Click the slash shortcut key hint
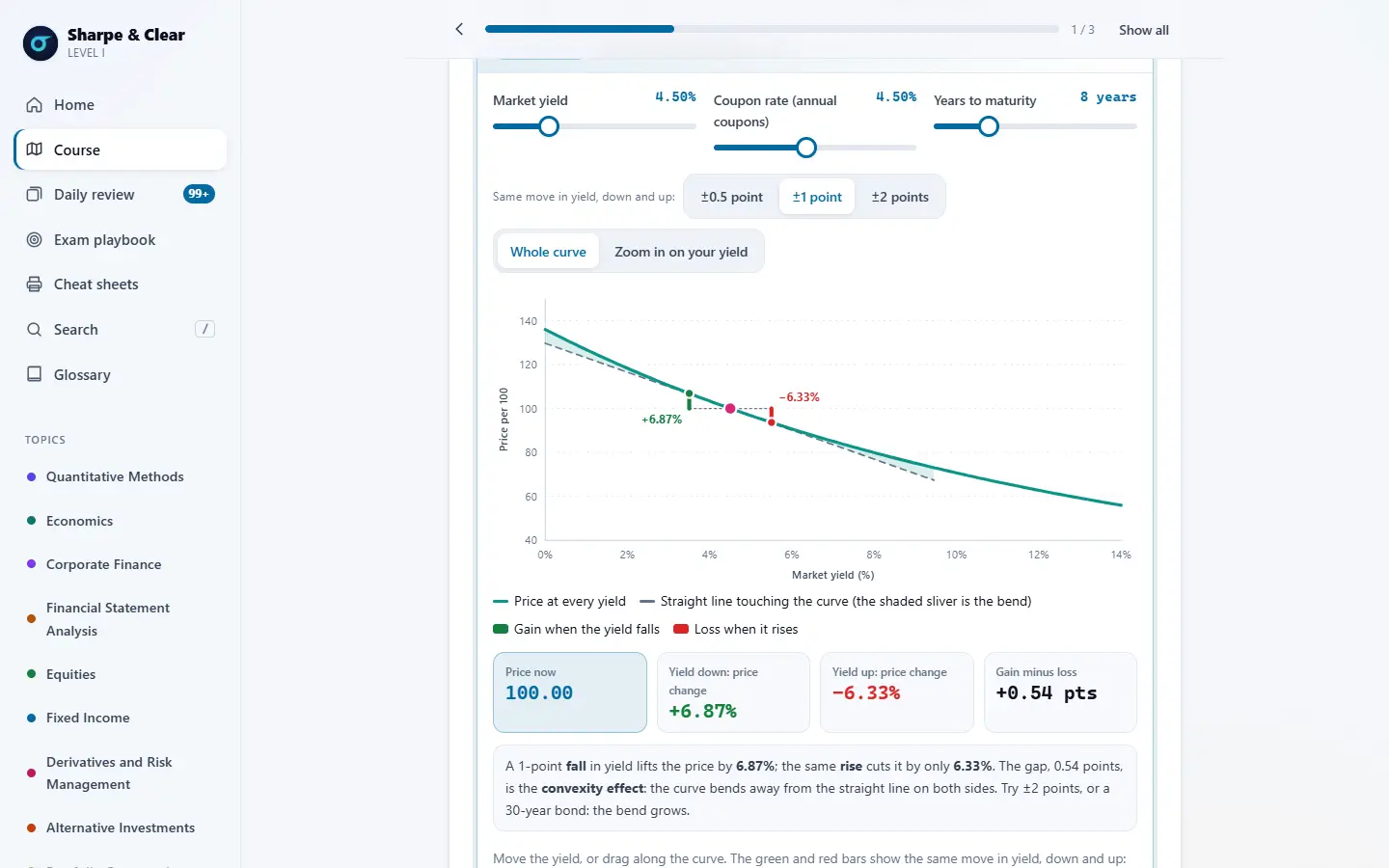Viewport: 1389px width, 868px height. click(x=204, y=329)
